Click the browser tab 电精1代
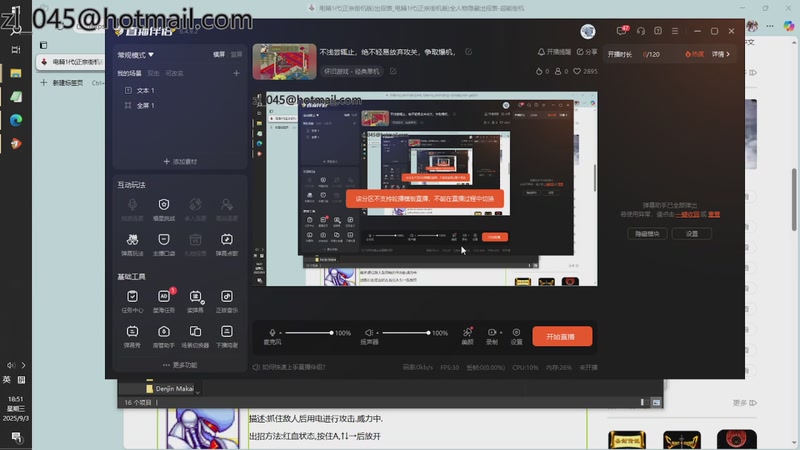The height and width of the screenshot is (450, 800). coord(70,62)
